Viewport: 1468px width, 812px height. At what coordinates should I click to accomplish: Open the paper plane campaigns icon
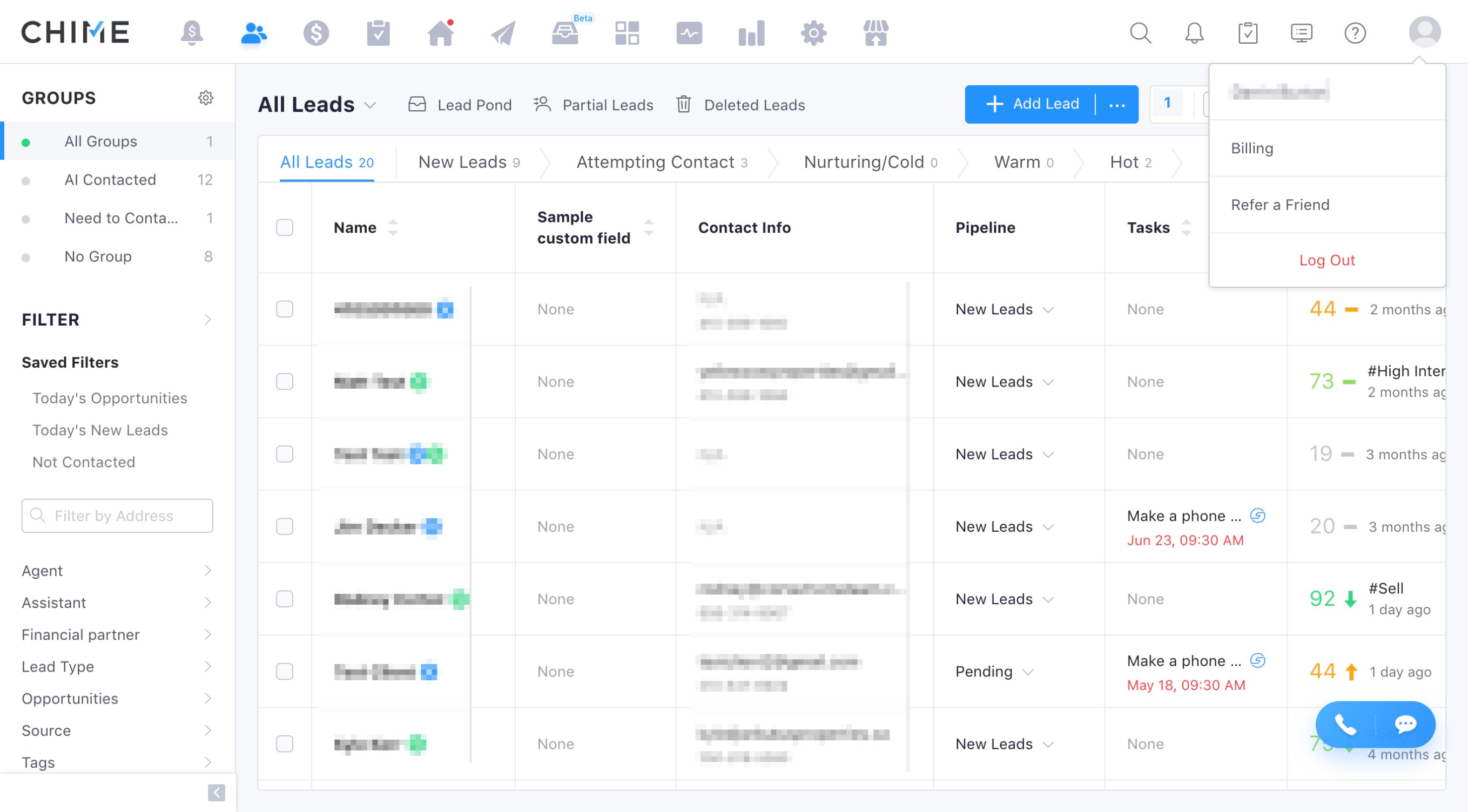(x=503, y=33)
